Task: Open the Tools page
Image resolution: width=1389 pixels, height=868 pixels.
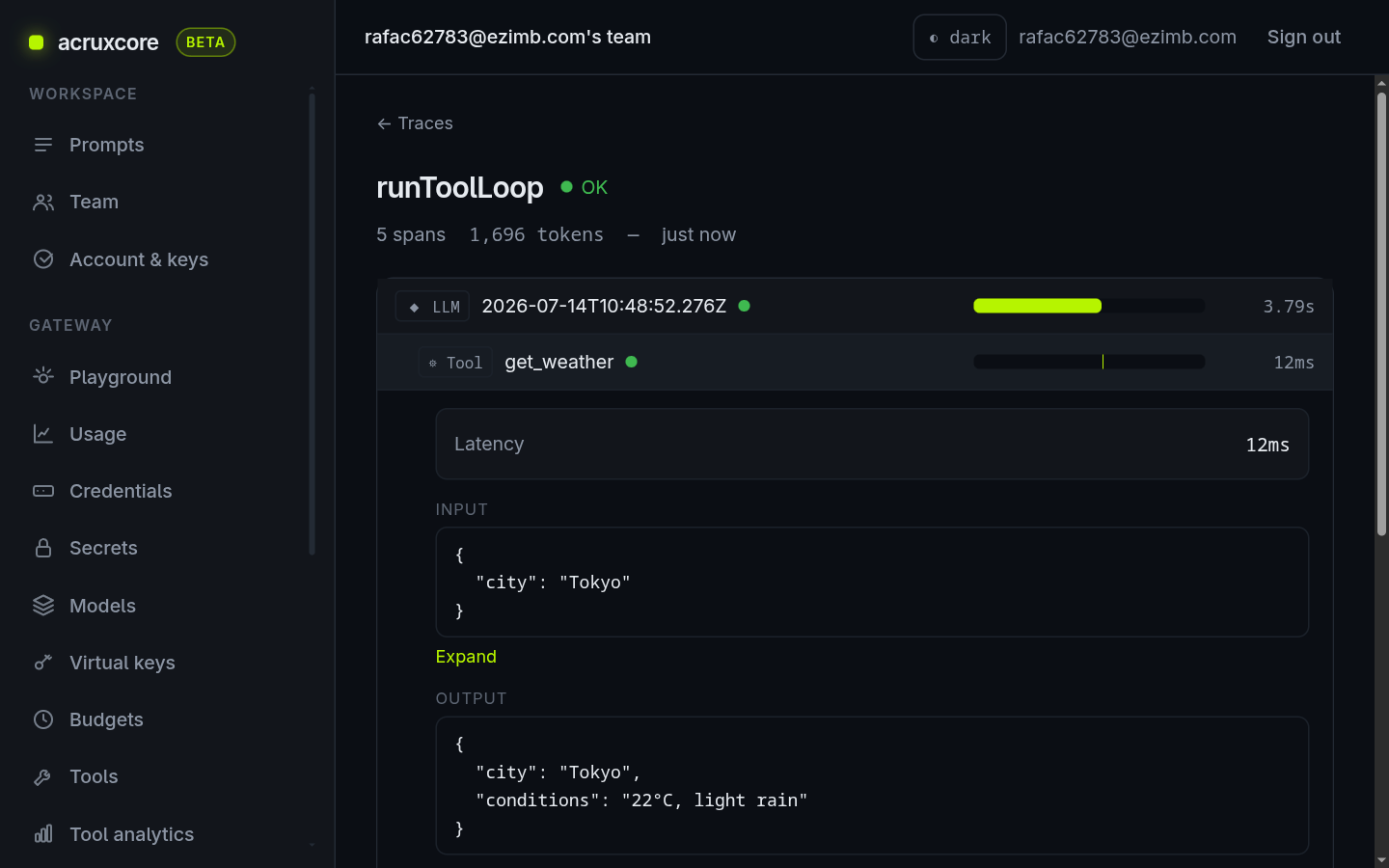Action: [x=94, y=776]
